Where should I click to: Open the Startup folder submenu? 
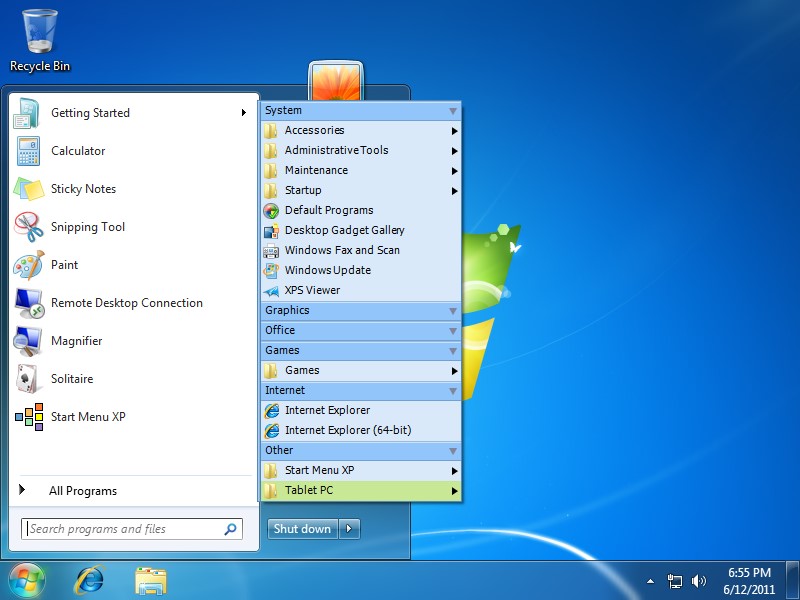coord(361,190)
